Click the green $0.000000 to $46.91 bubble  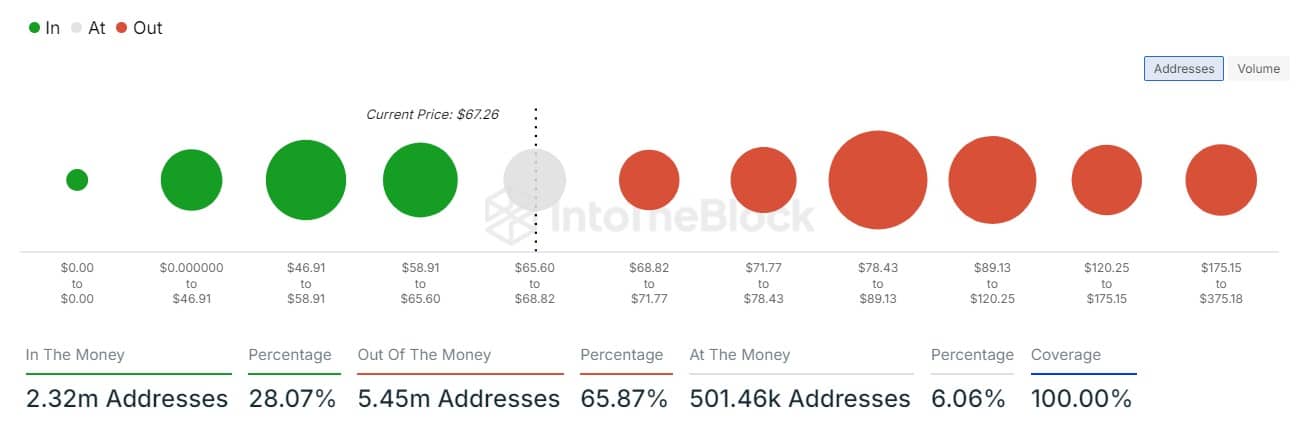(191, 180)
